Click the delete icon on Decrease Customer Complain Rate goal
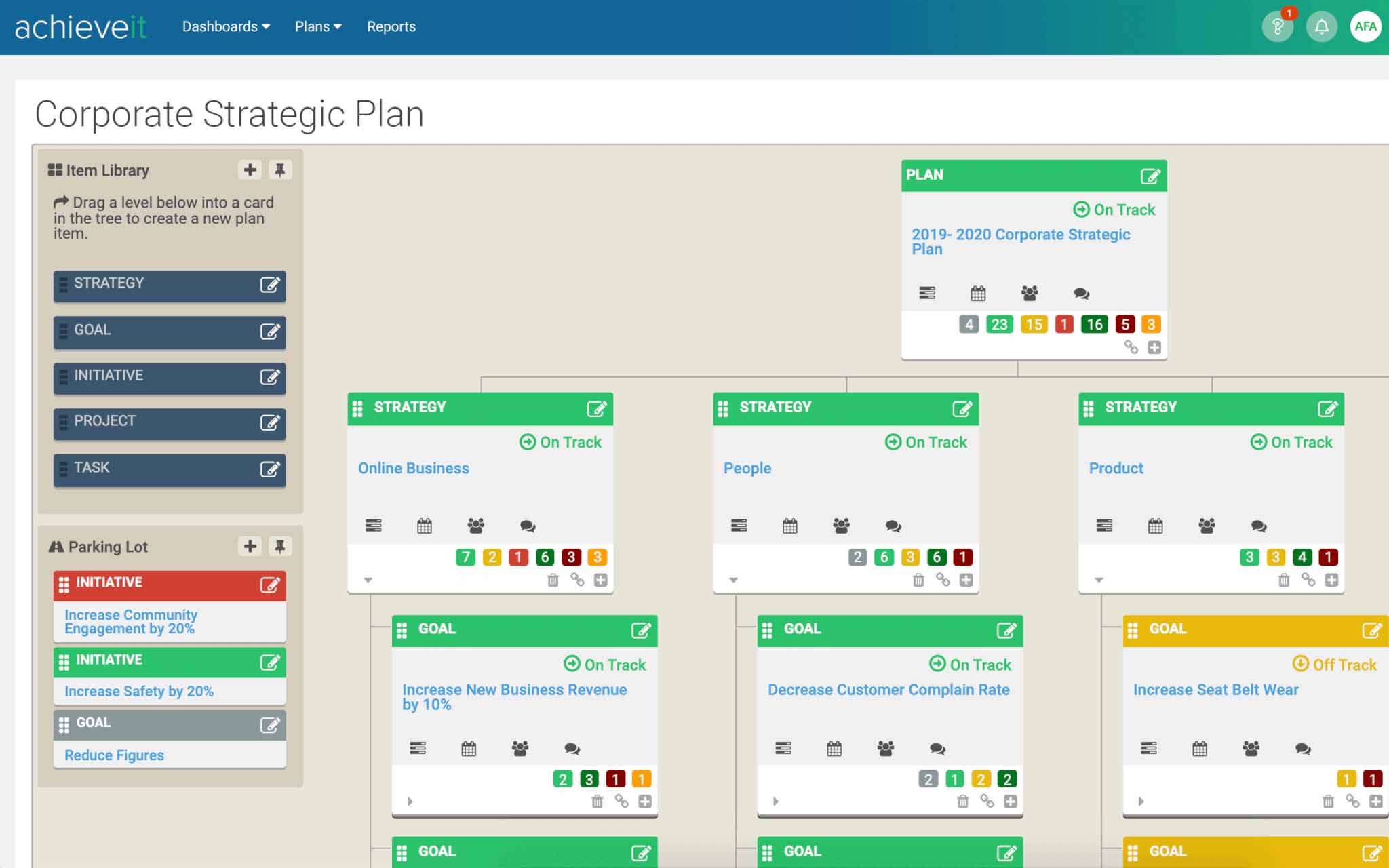Image resolution: width=1389 pixels, height=868 pixels. [x=961, y=801]
